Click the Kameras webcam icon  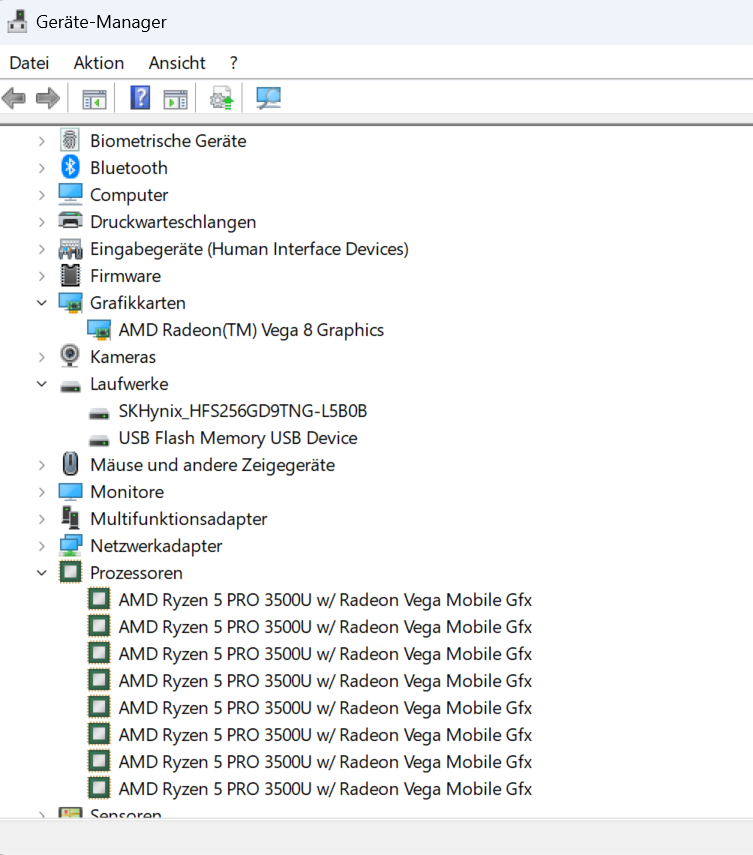[70, 357]
